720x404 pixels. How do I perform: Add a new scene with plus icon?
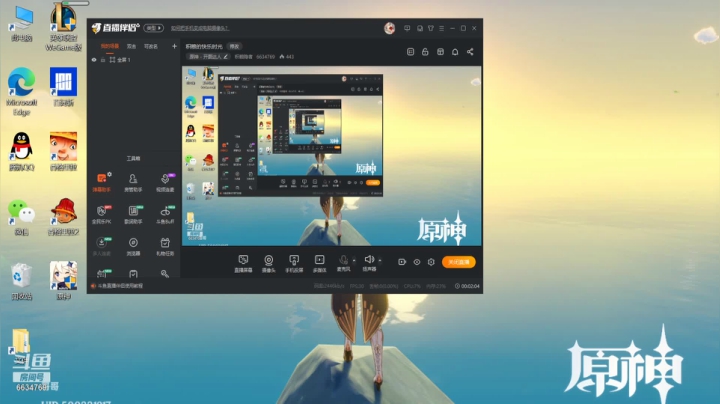174,46
